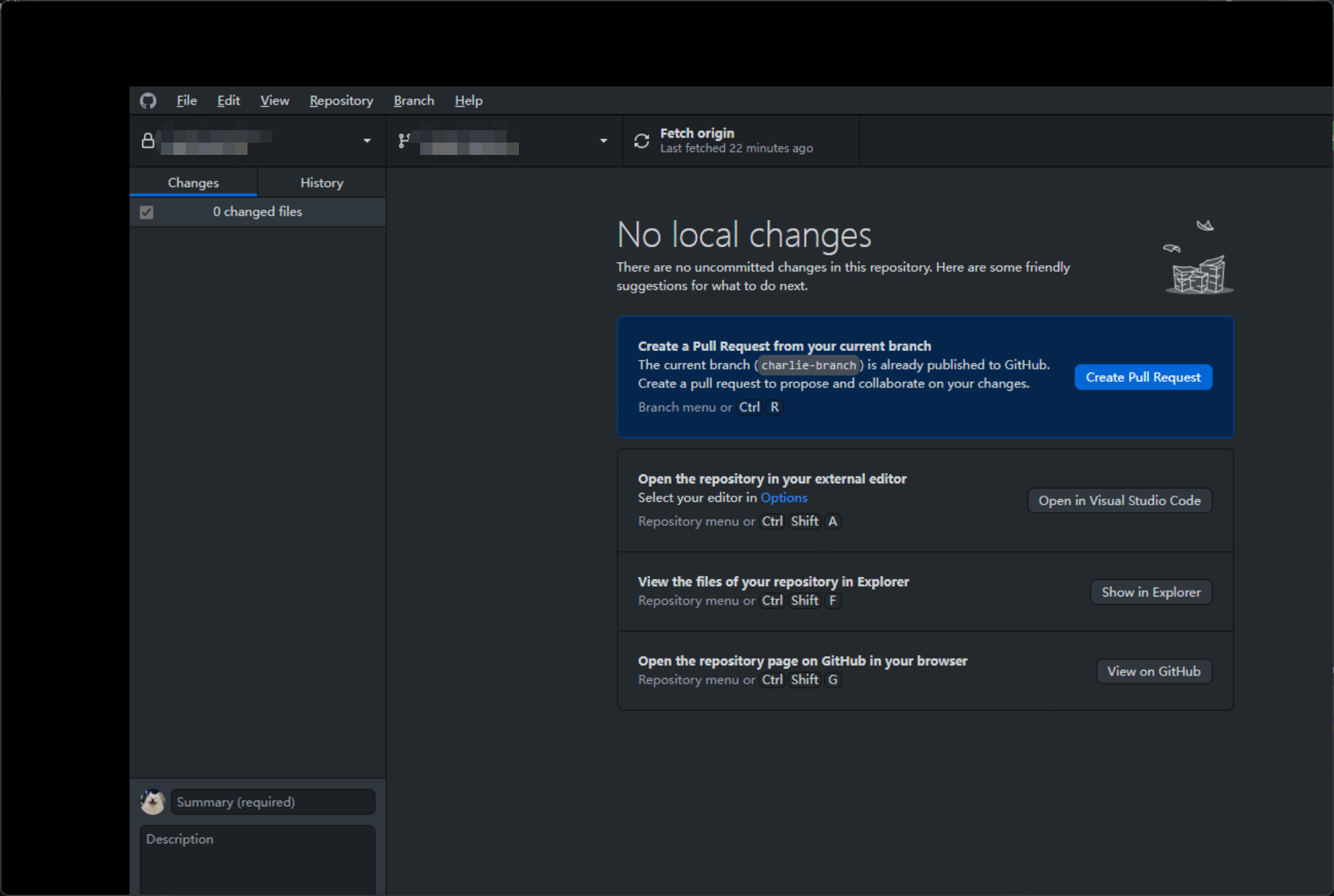The image size is (1334, 896).
Task: Click the lock icon beside the repository name
Action: tap(147, 141)
